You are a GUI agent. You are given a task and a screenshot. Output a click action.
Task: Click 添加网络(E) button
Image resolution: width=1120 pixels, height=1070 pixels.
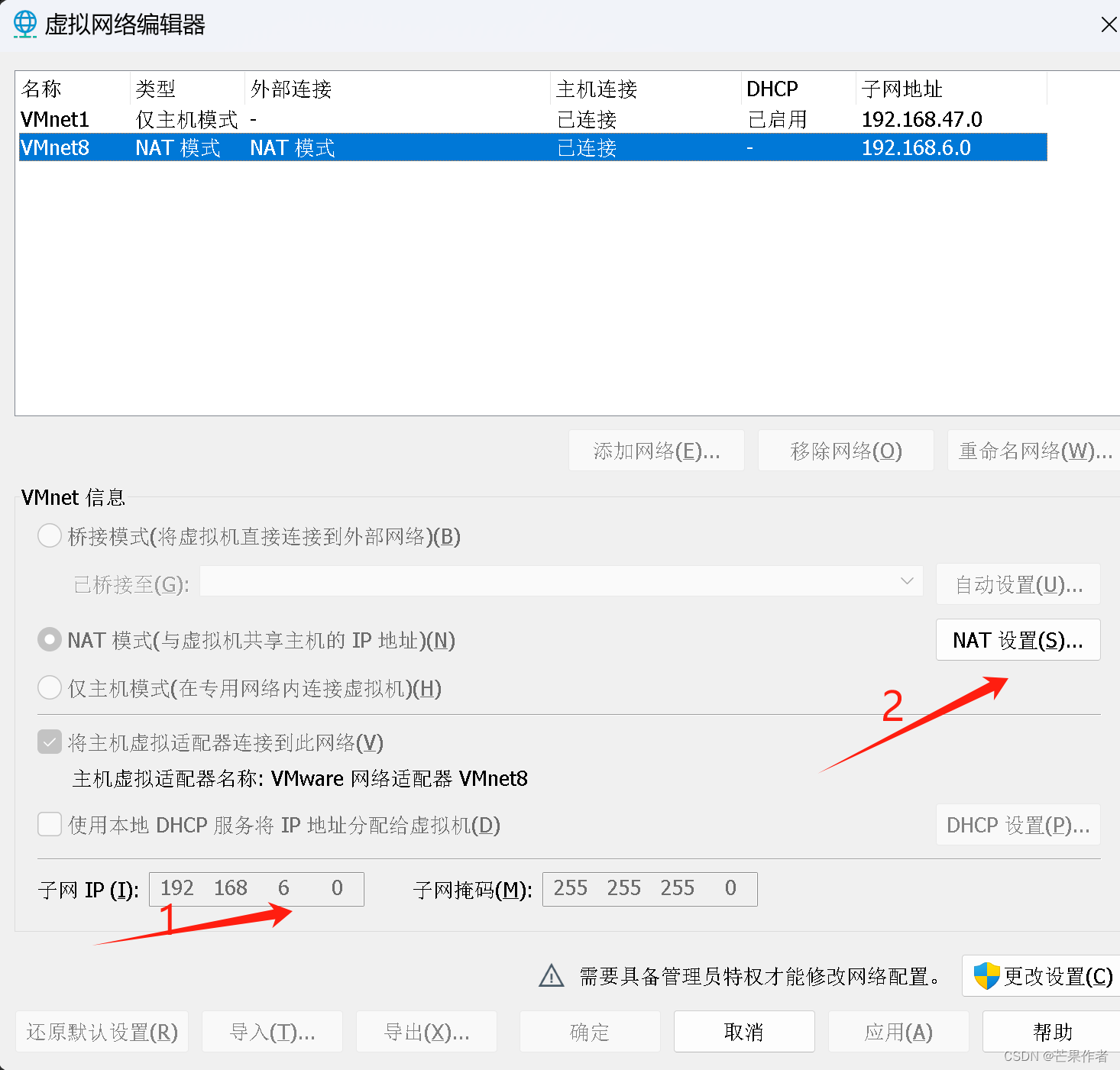[x=656, y=451]
